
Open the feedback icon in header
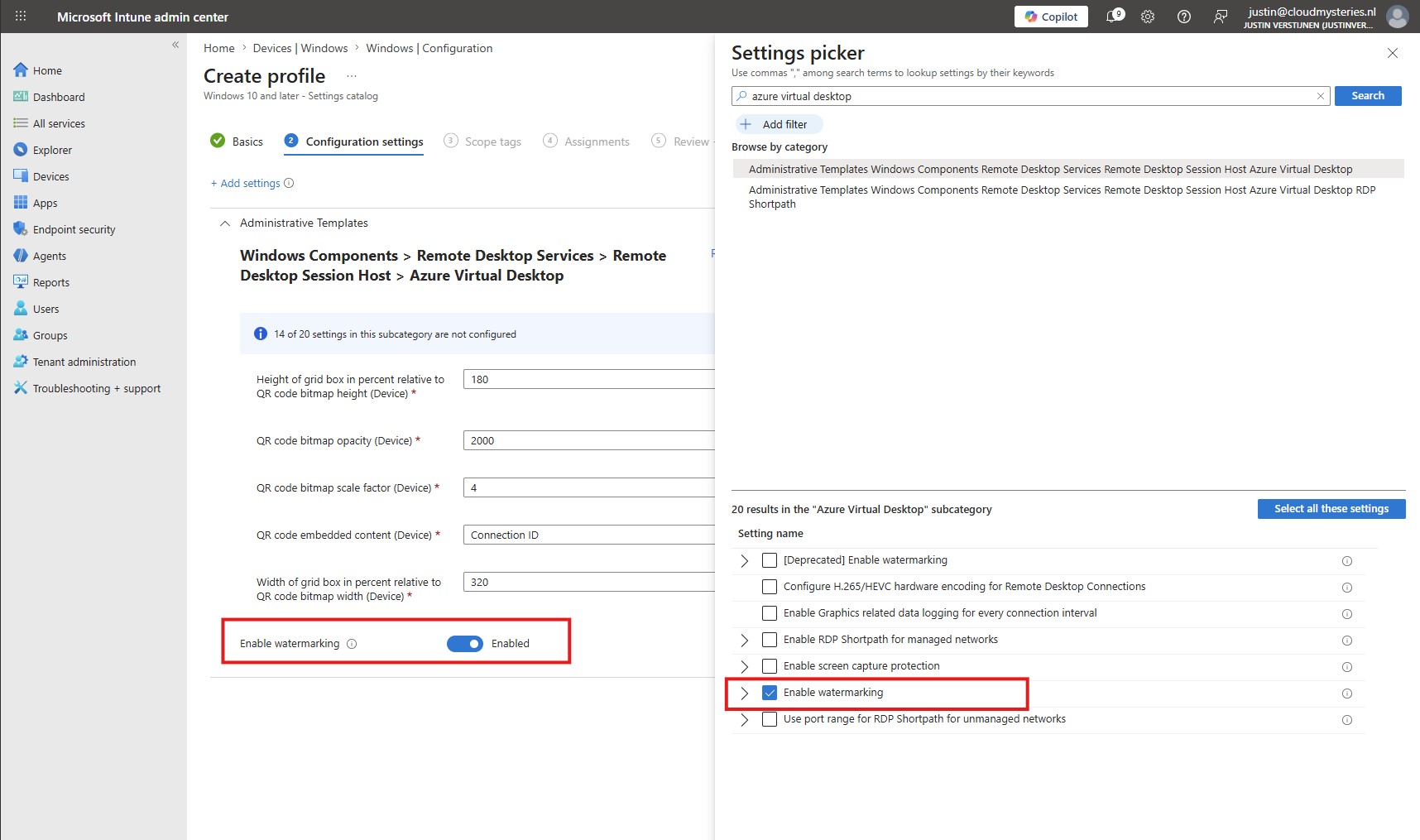tap(1221, 17)
